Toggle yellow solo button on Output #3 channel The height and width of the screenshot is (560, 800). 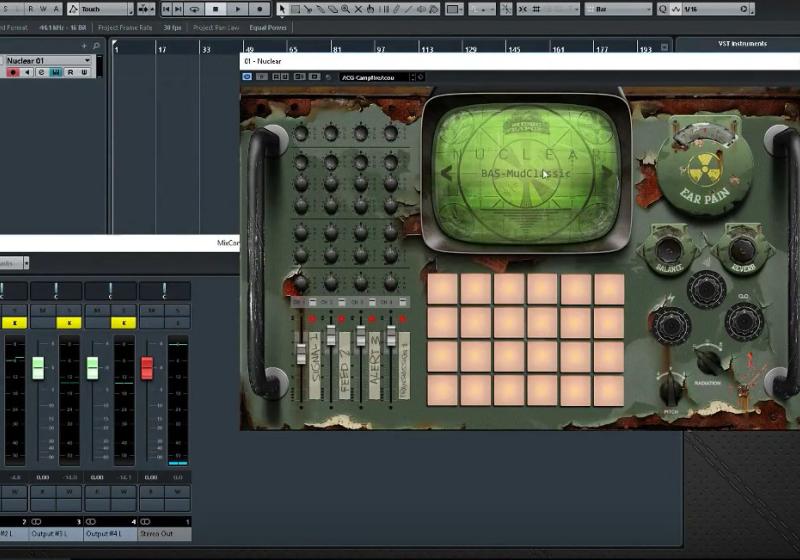click(x=70, y=323)
